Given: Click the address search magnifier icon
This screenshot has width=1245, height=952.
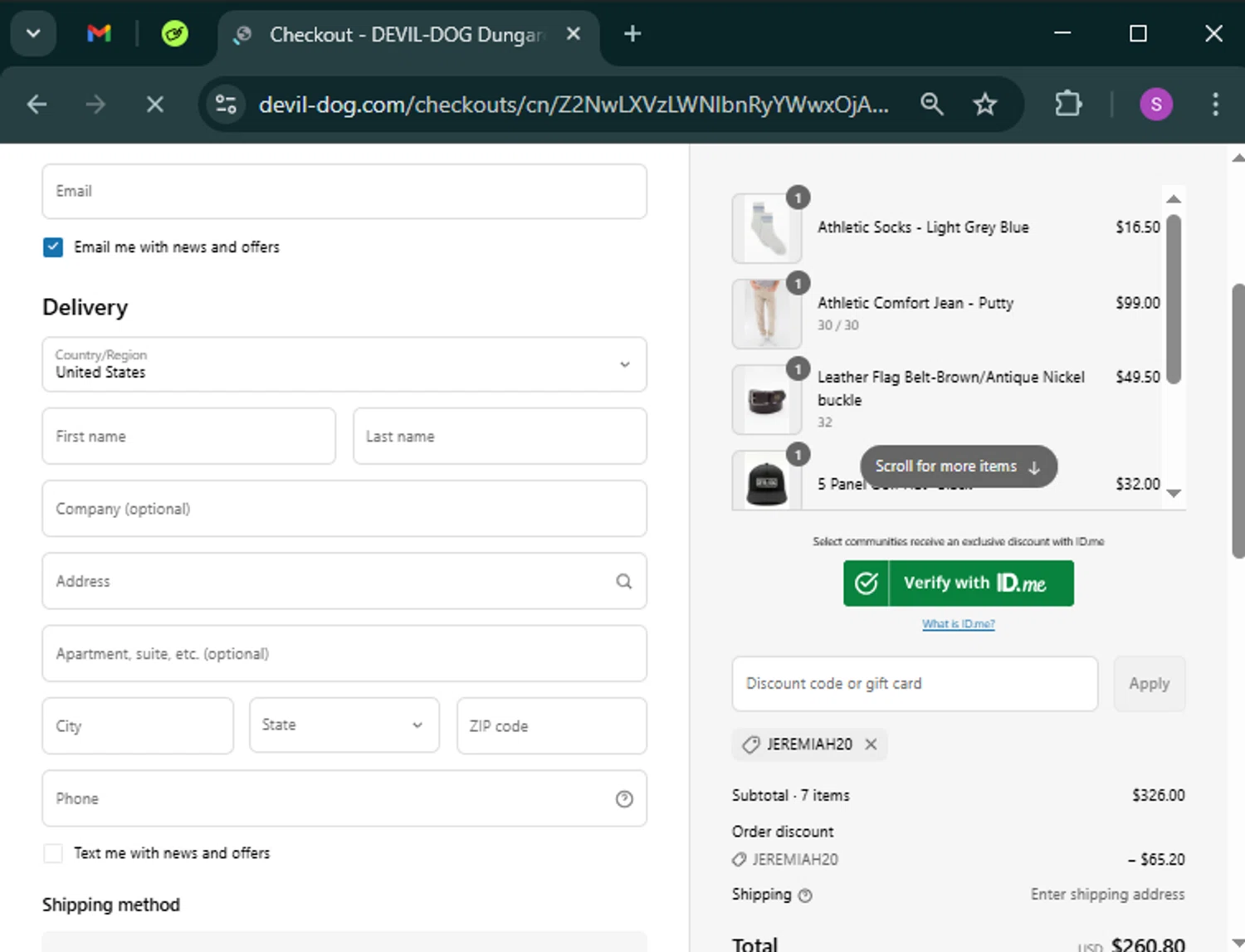Looking at the screenshot, I should point(624,581).
